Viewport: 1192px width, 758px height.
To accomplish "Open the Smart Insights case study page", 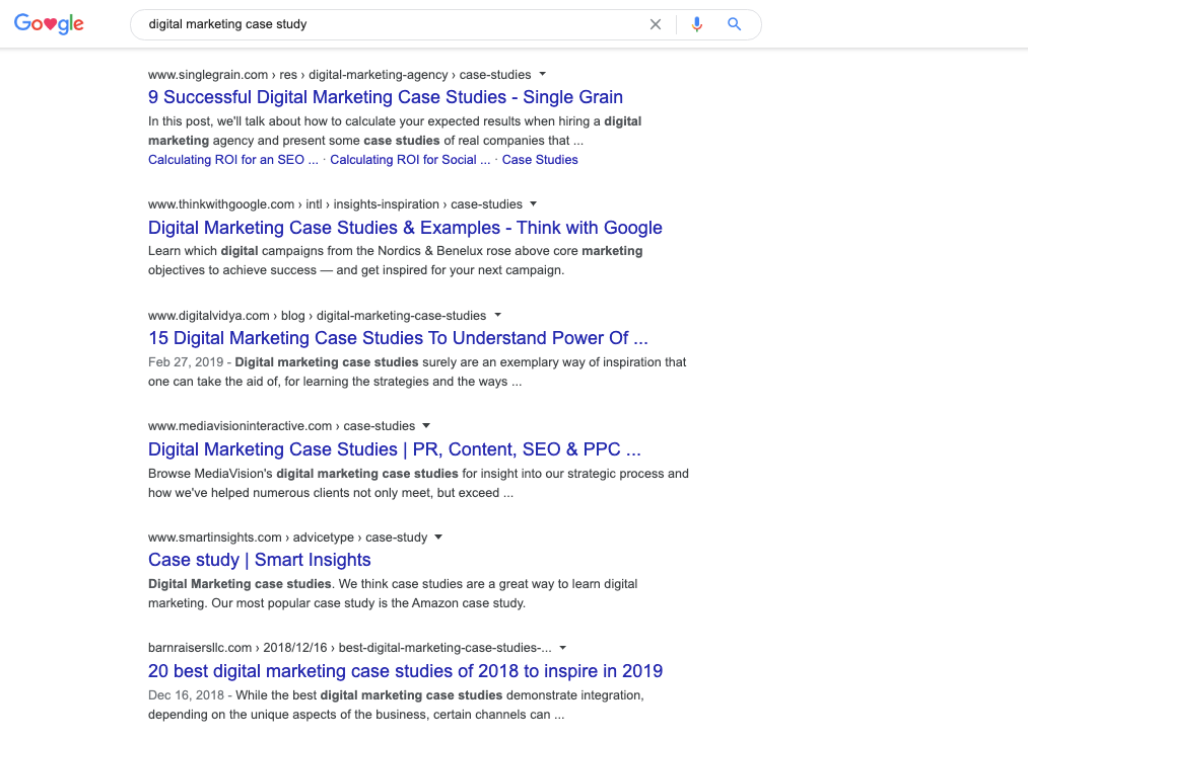I will pos(259,559).
